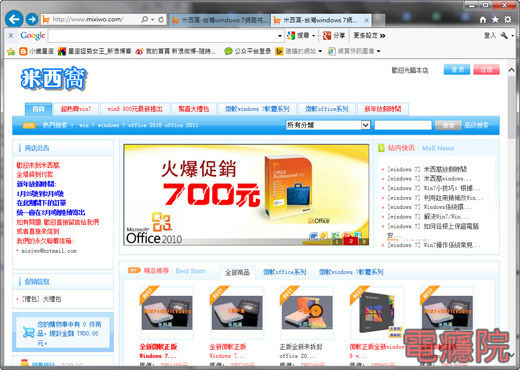Click the [禮包] 大禮包 promotion link
This screenshot has height=370, width=520.
41,299
